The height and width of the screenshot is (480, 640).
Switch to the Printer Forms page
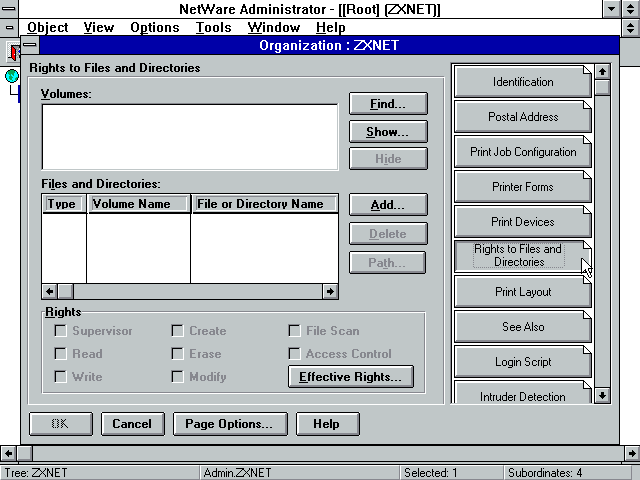tap(523, 187)
